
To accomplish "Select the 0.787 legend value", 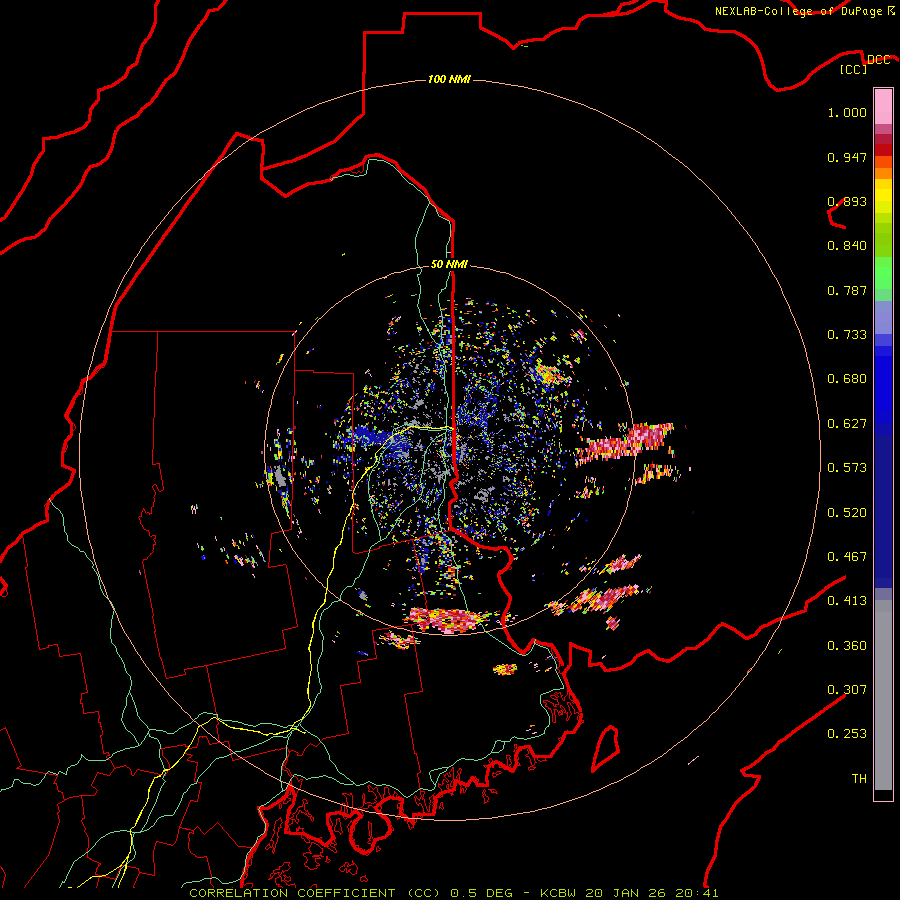I will [847, 290].
